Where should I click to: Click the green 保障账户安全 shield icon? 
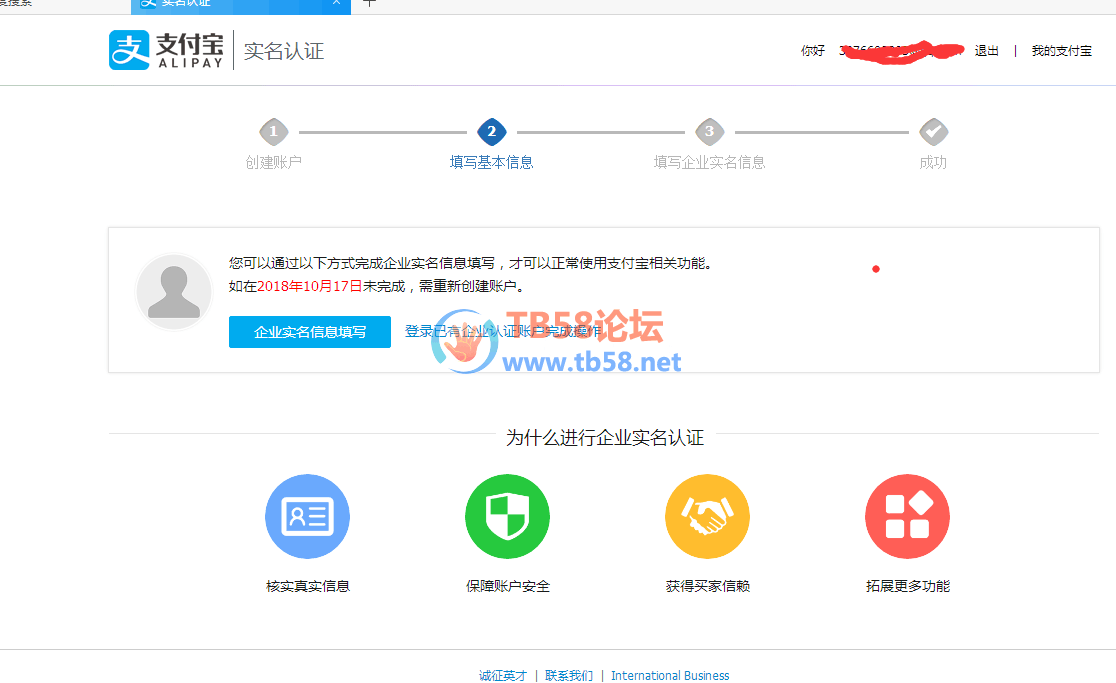(507, 517)
